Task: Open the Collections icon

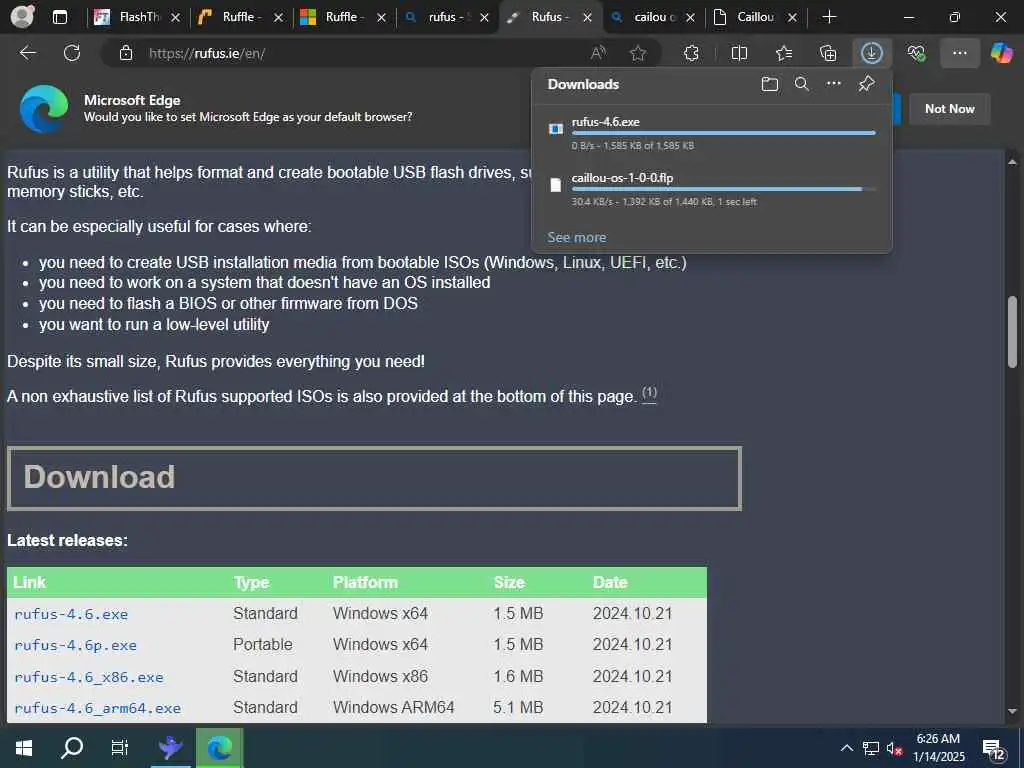Action: [828, 53]
